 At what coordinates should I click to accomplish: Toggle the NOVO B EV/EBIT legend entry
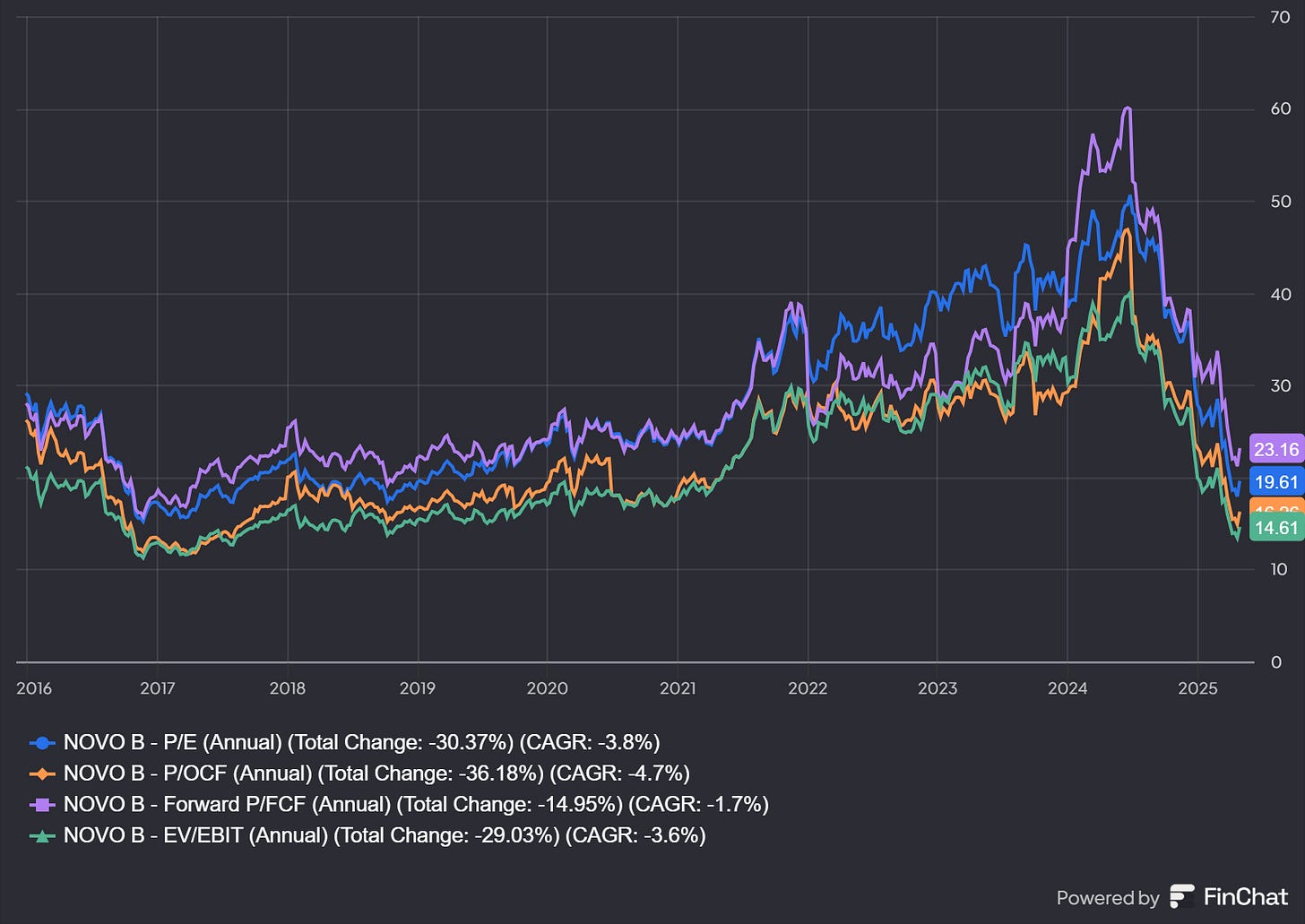(x=367, y=835)
